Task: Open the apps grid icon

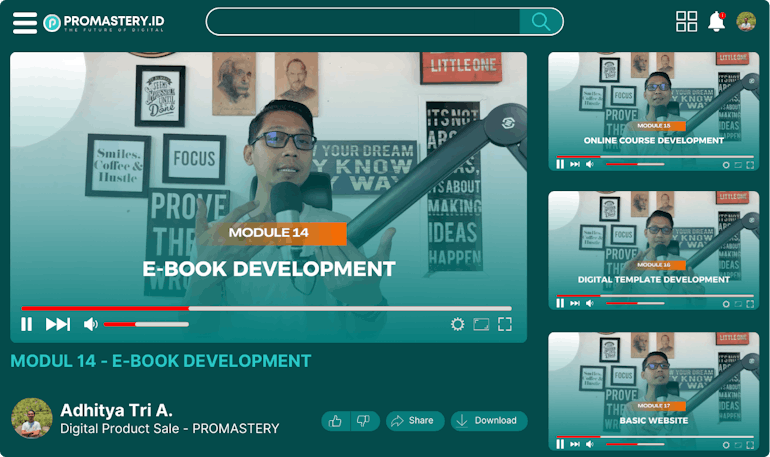Action: pyautogui.click(x=686, y=22)
